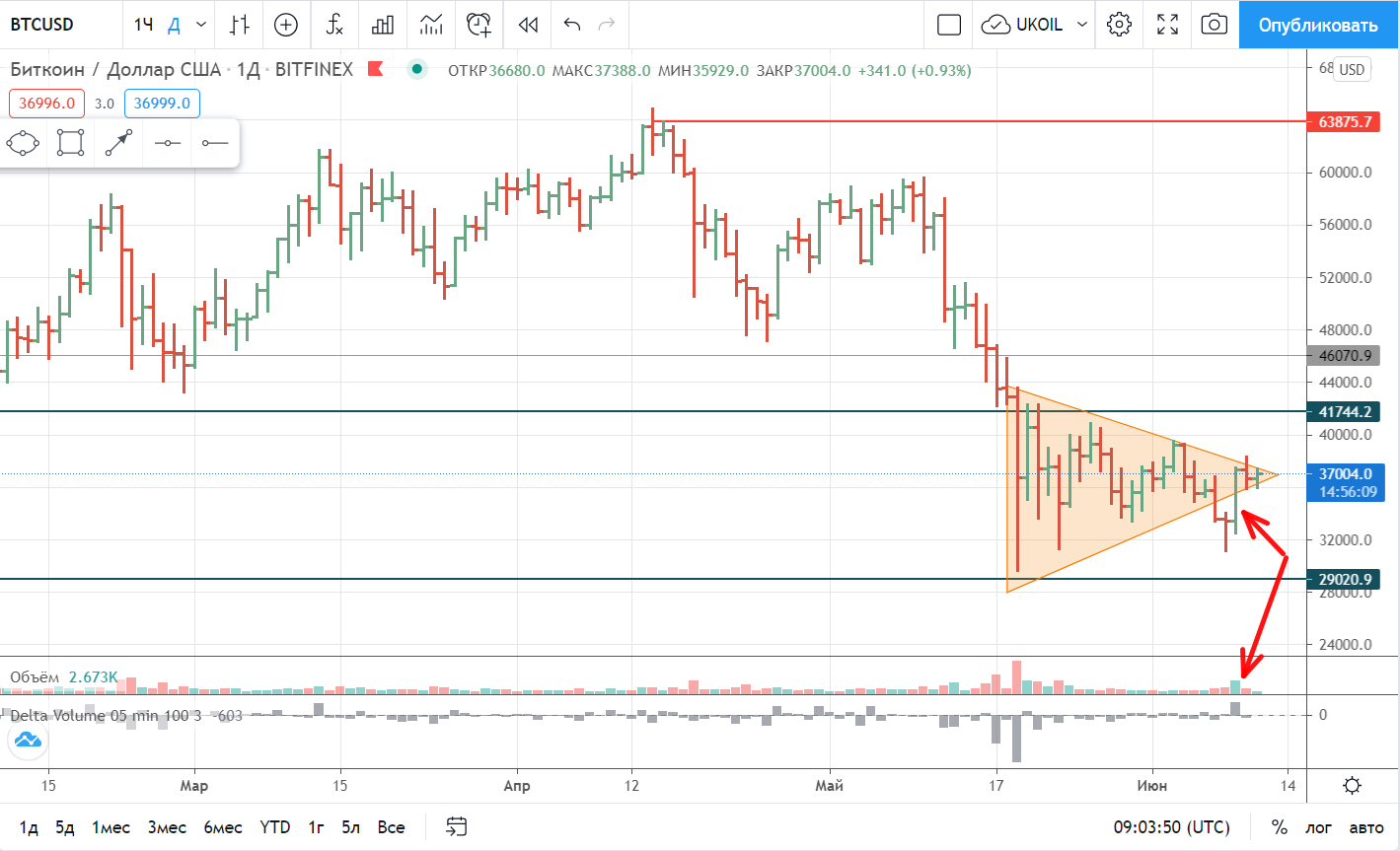Select the chart layout square icon
The height and width of the screenshot is (851, 1400).
tap(949, 25)
